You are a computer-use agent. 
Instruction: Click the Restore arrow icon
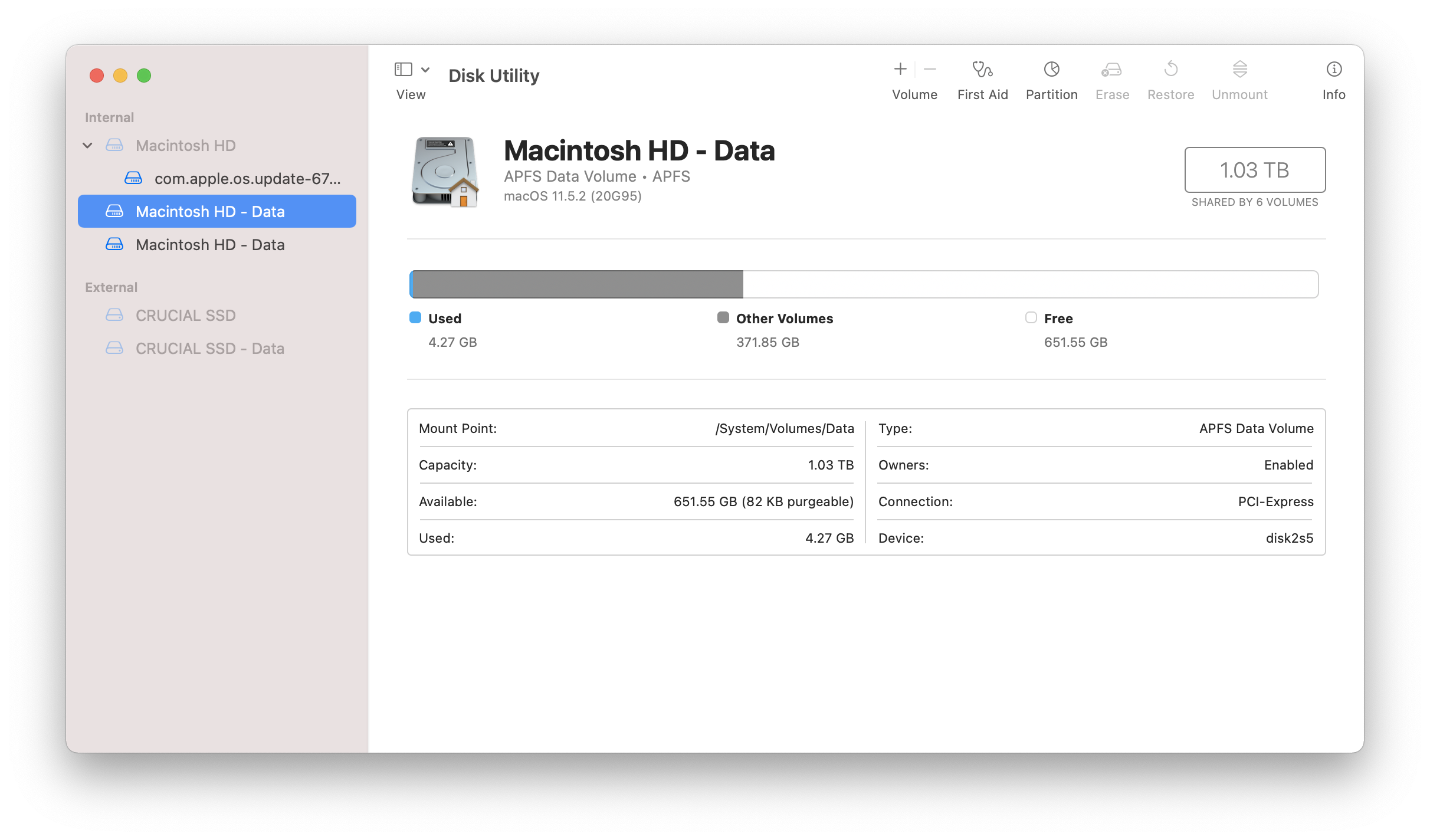click(x=1170, y=70)
